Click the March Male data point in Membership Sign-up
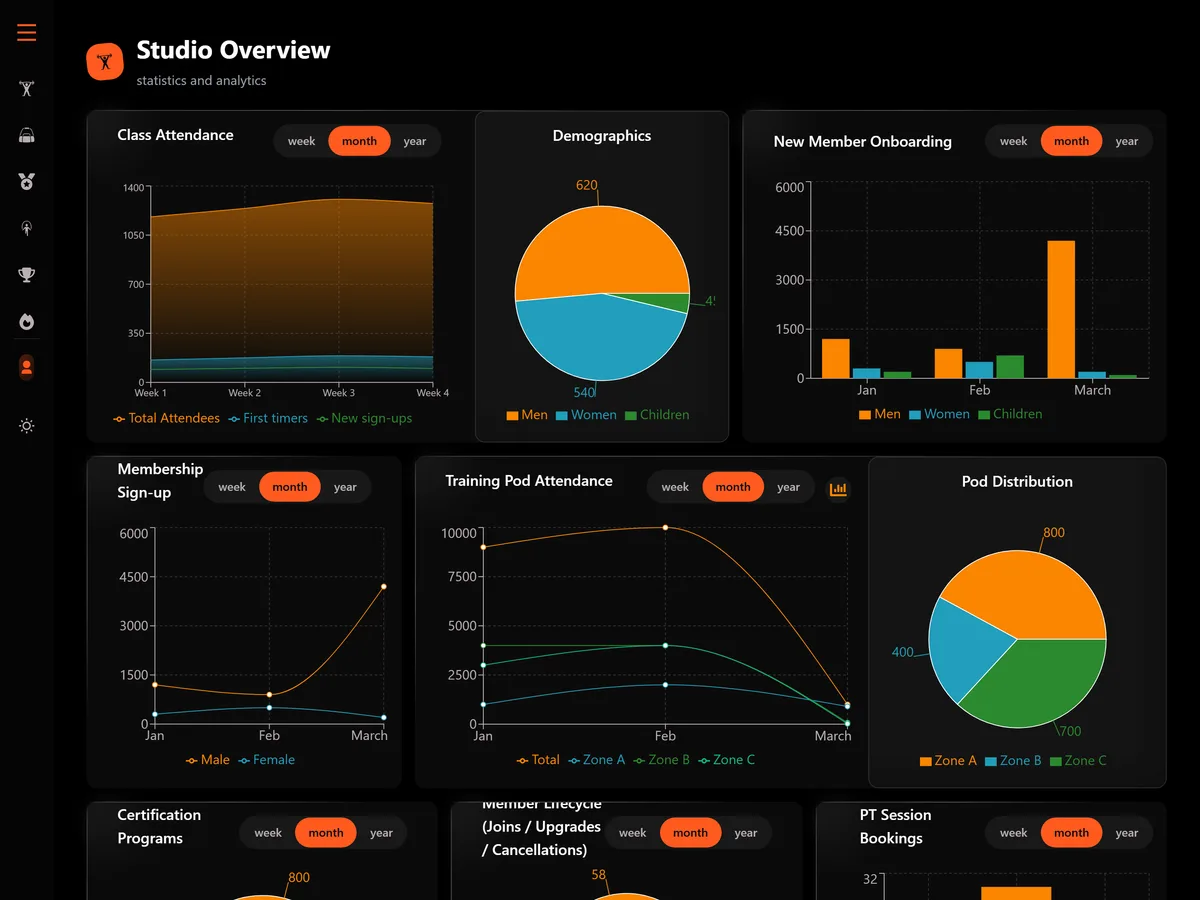 tap(383, 587)
